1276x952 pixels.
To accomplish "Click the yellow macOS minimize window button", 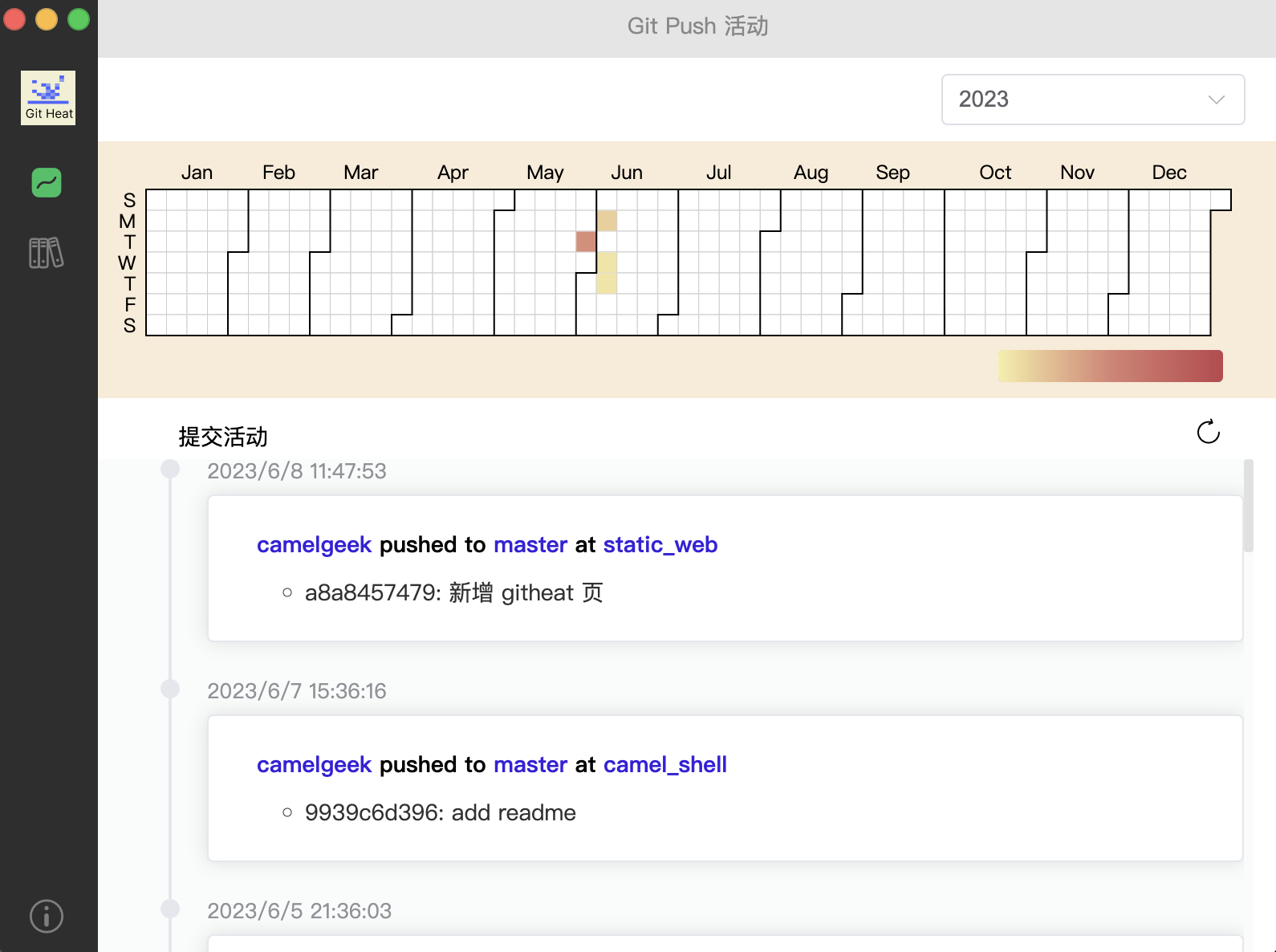I will (47, 19).
